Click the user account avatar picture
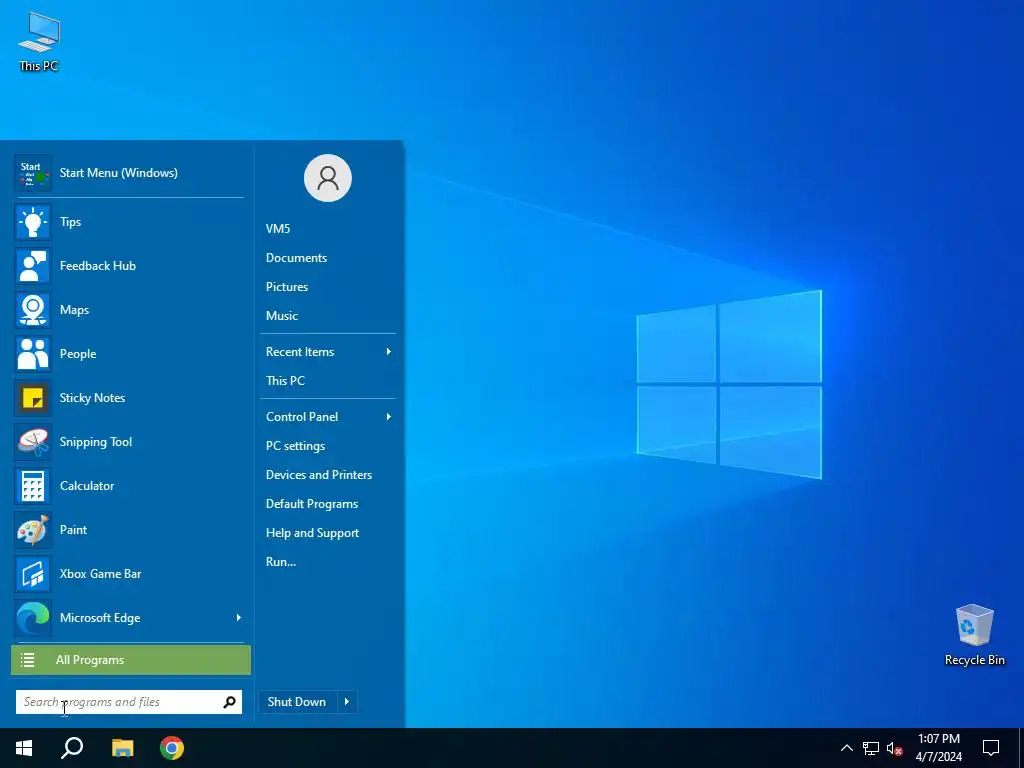1024x768 pixels. pyautogui.click(x=328, y=178)
